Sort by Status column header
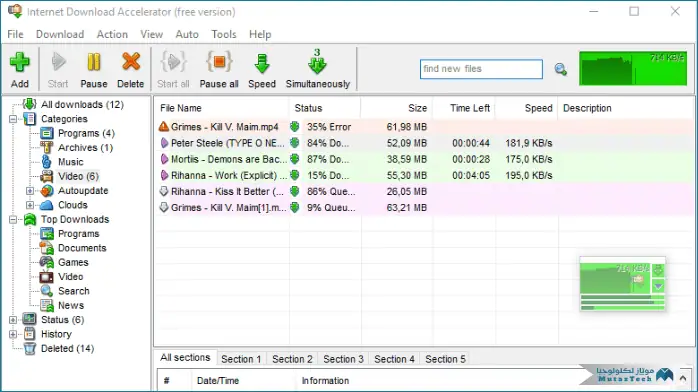The height and width of the screenshot is (392, 698). click(x=325, y=108)
